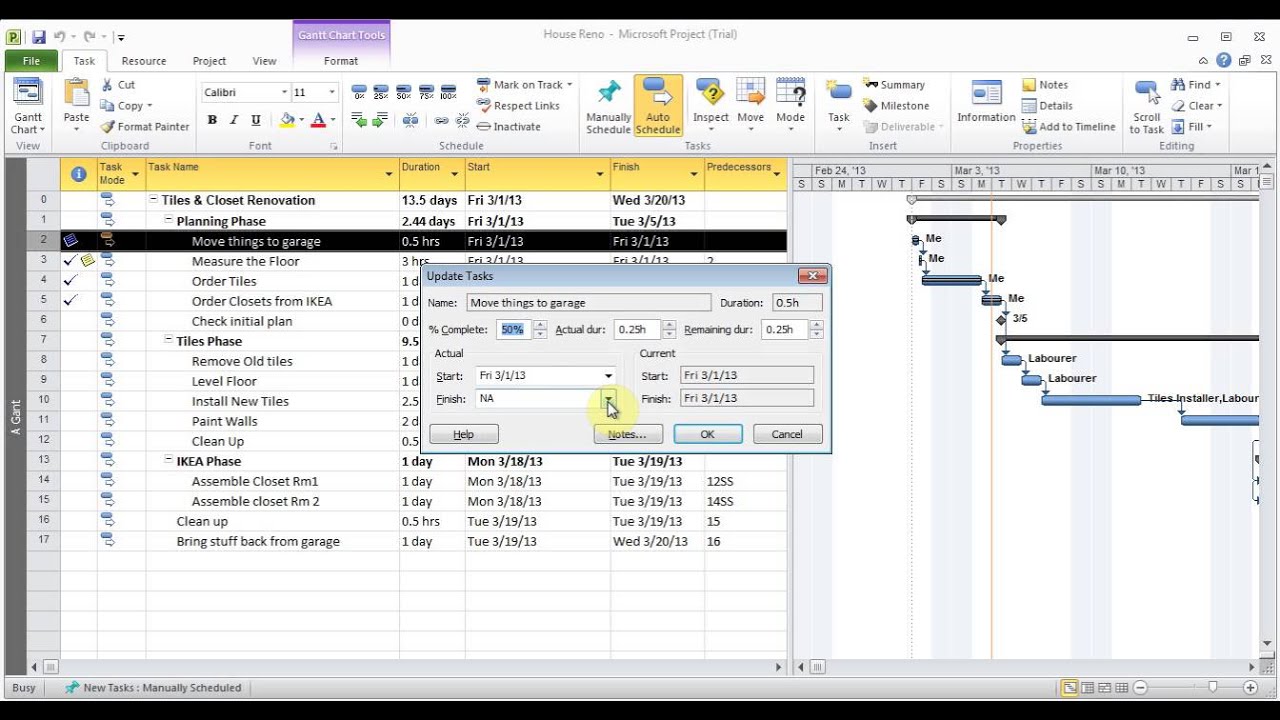This screenshot has width=1280, height=720.
Task: Increase % Complete with spinner
Action: 540,325
